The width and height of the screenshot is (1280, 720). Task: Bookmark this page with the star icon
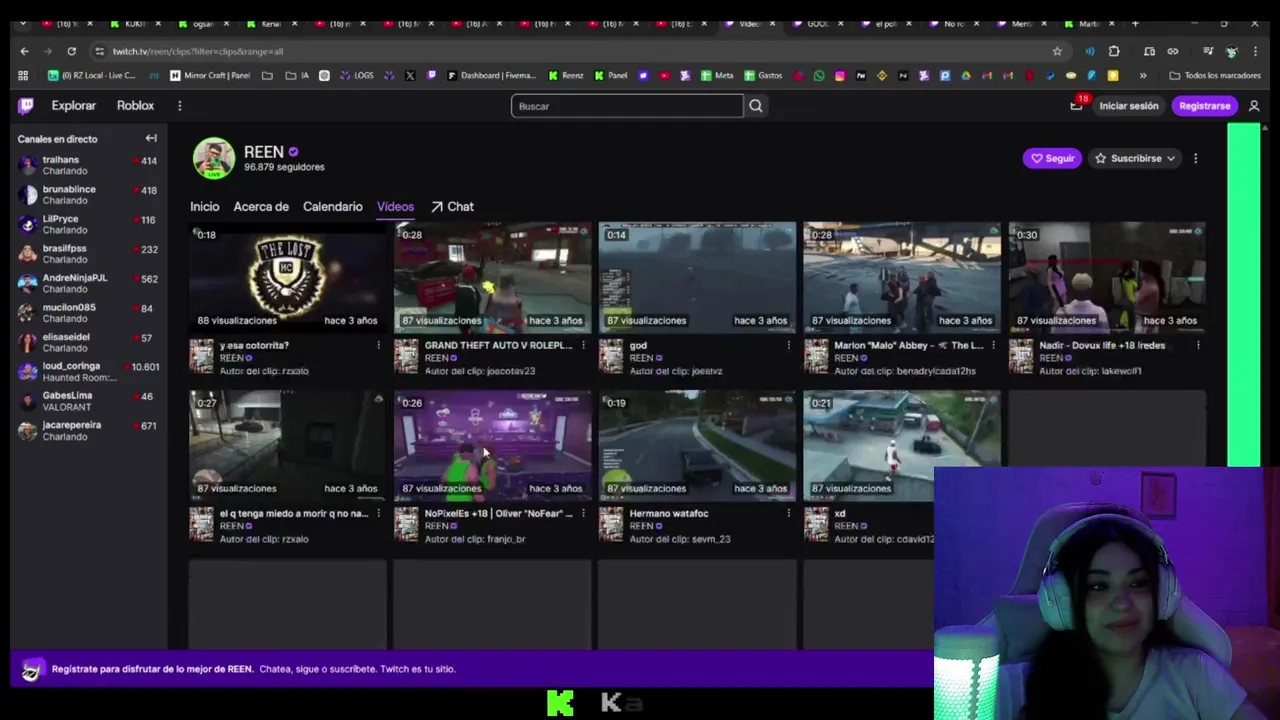pos(1057,51)
